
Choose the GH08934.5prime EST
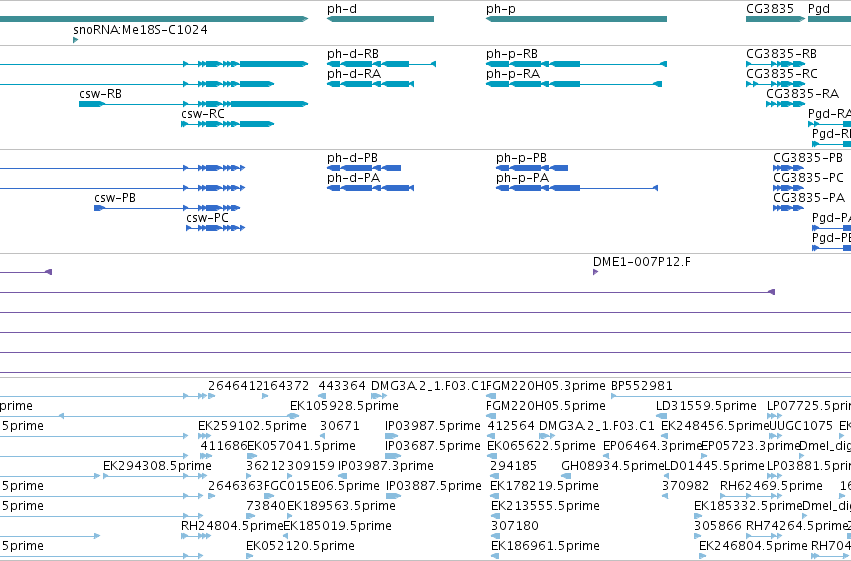(x=613, y=466)
